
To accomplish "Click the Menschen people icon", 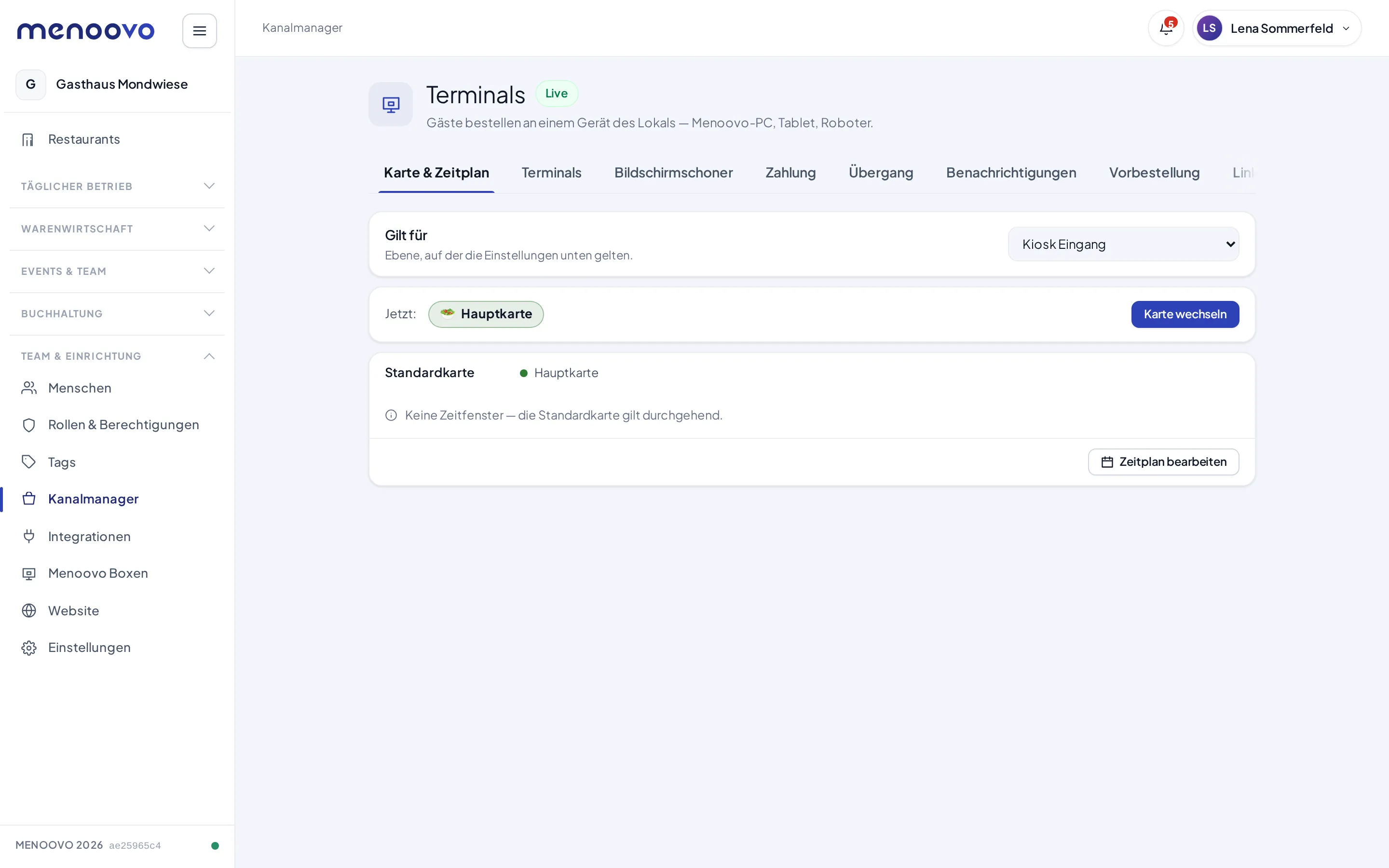I will coord(29,388).
